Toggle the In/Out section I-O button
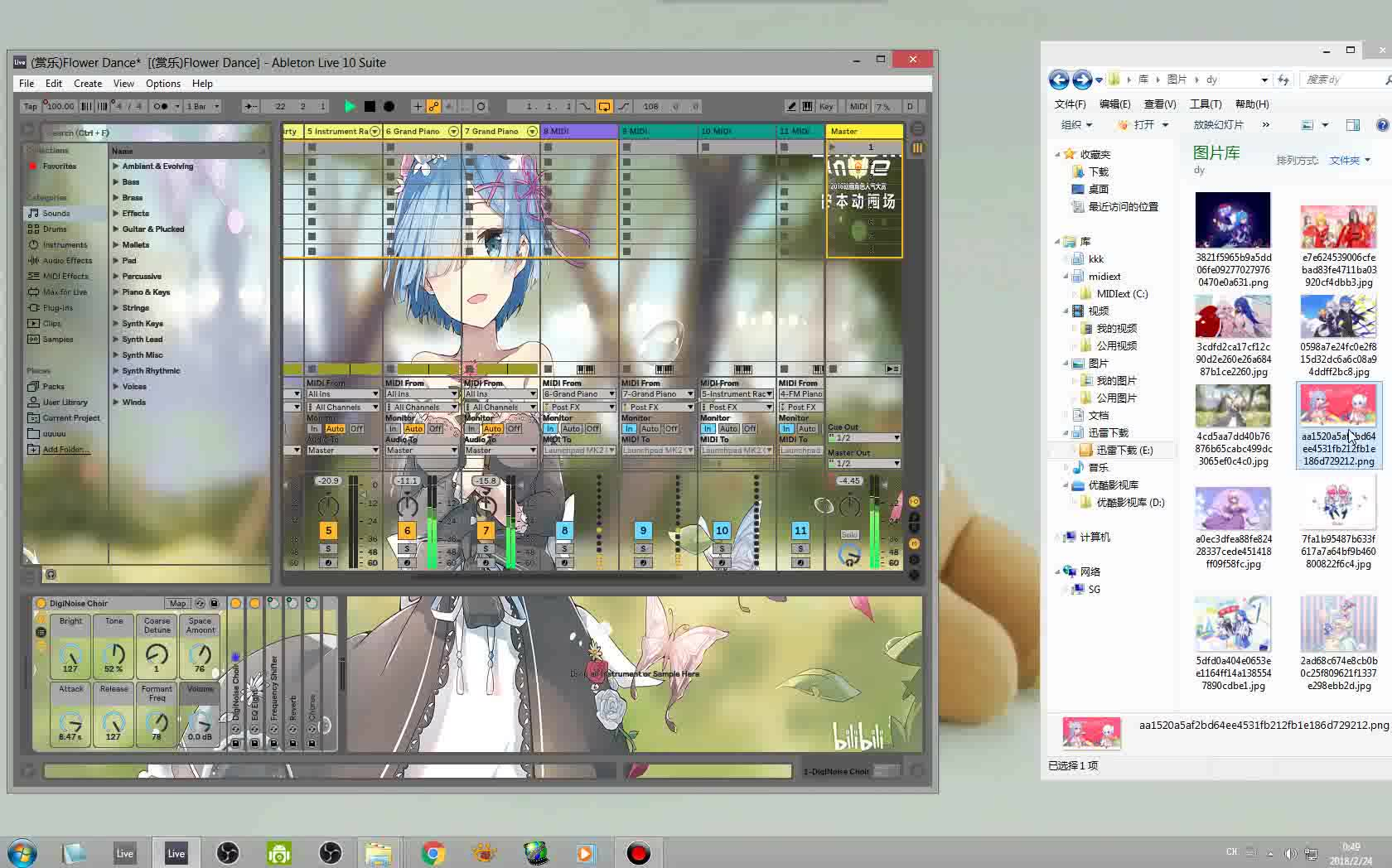1392x868 pixels. click(915, 502)
